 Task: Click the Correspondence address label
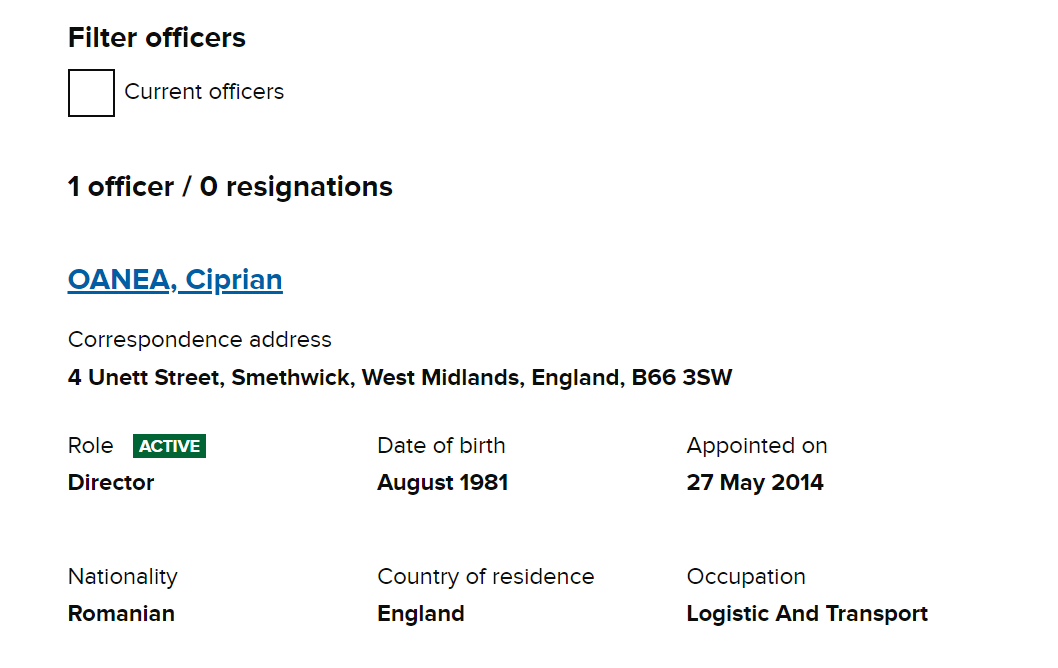click(200, 340)
